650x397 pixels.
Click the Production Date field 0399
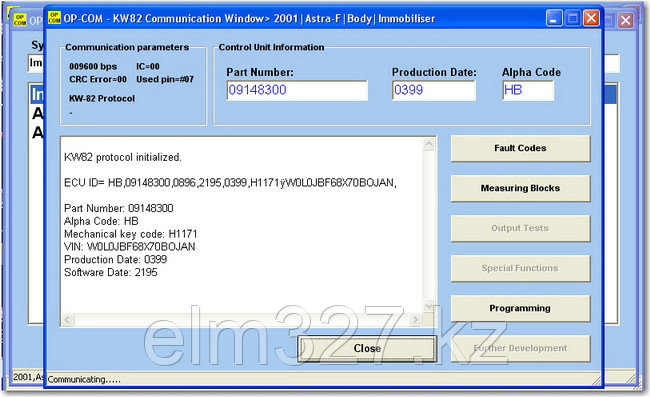tap(434, 90)
